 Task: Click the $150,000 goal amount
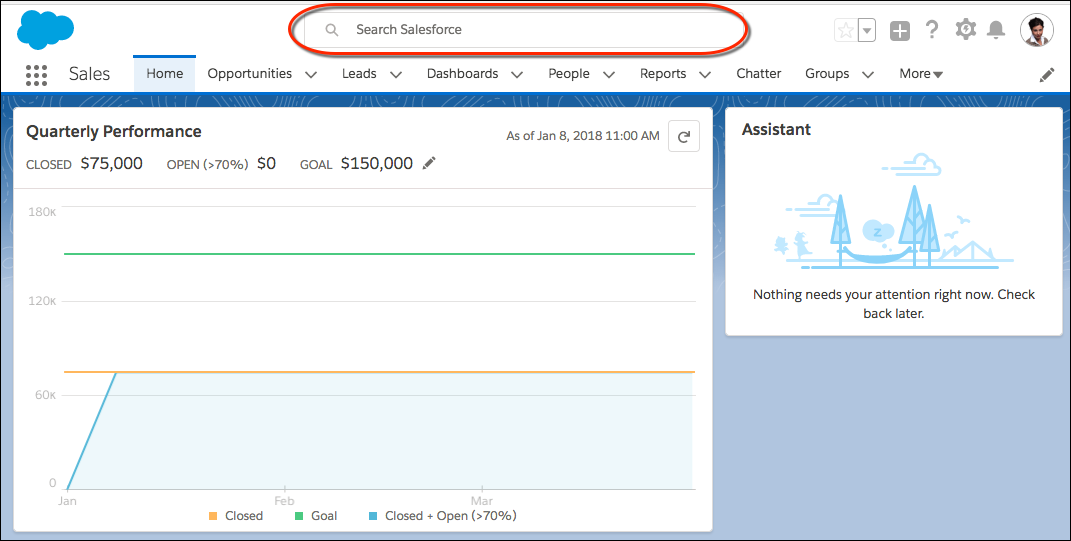coord(377,163)
